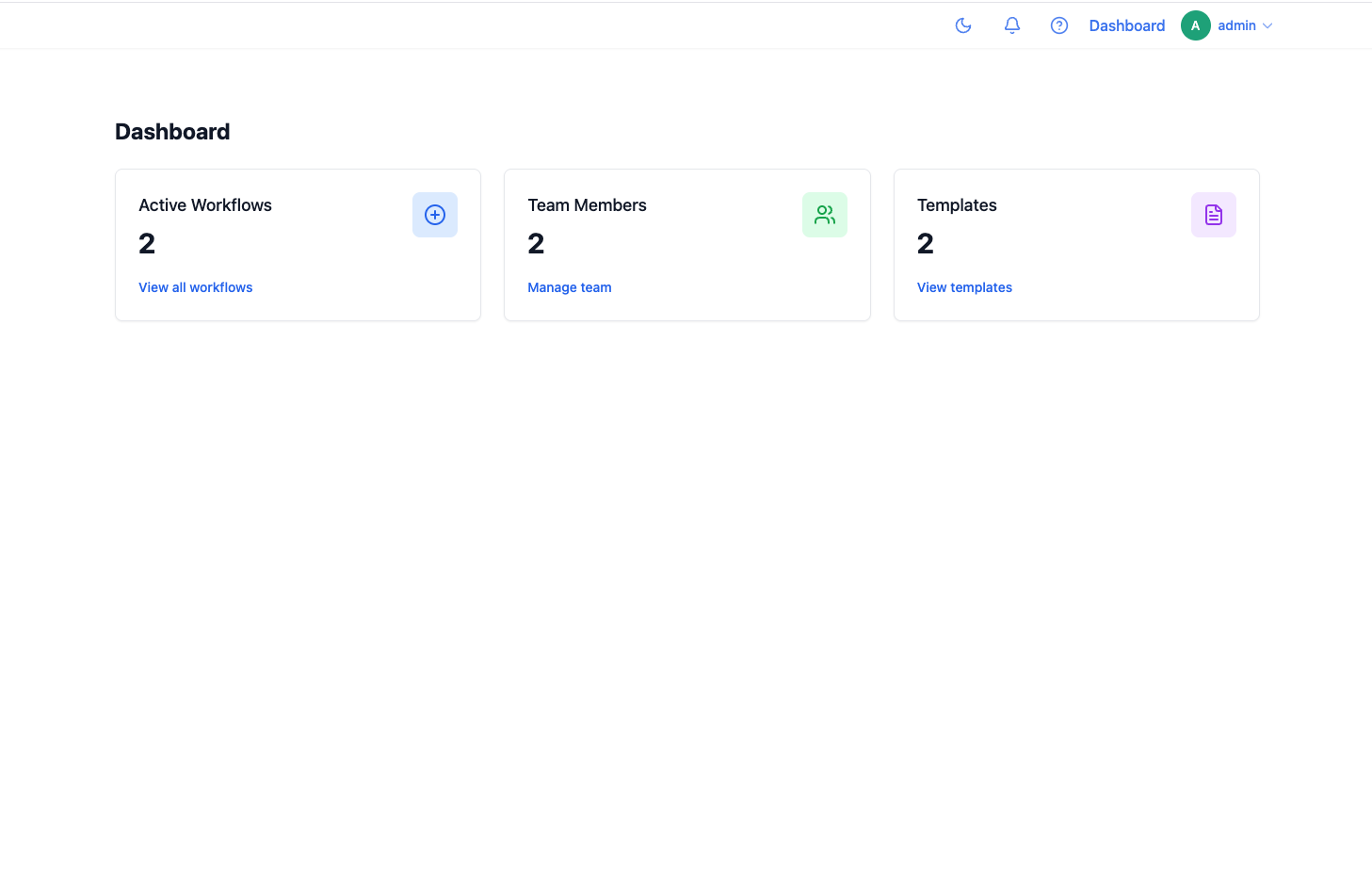
Task: Click the admin username label
Action: click(1235, 25)
